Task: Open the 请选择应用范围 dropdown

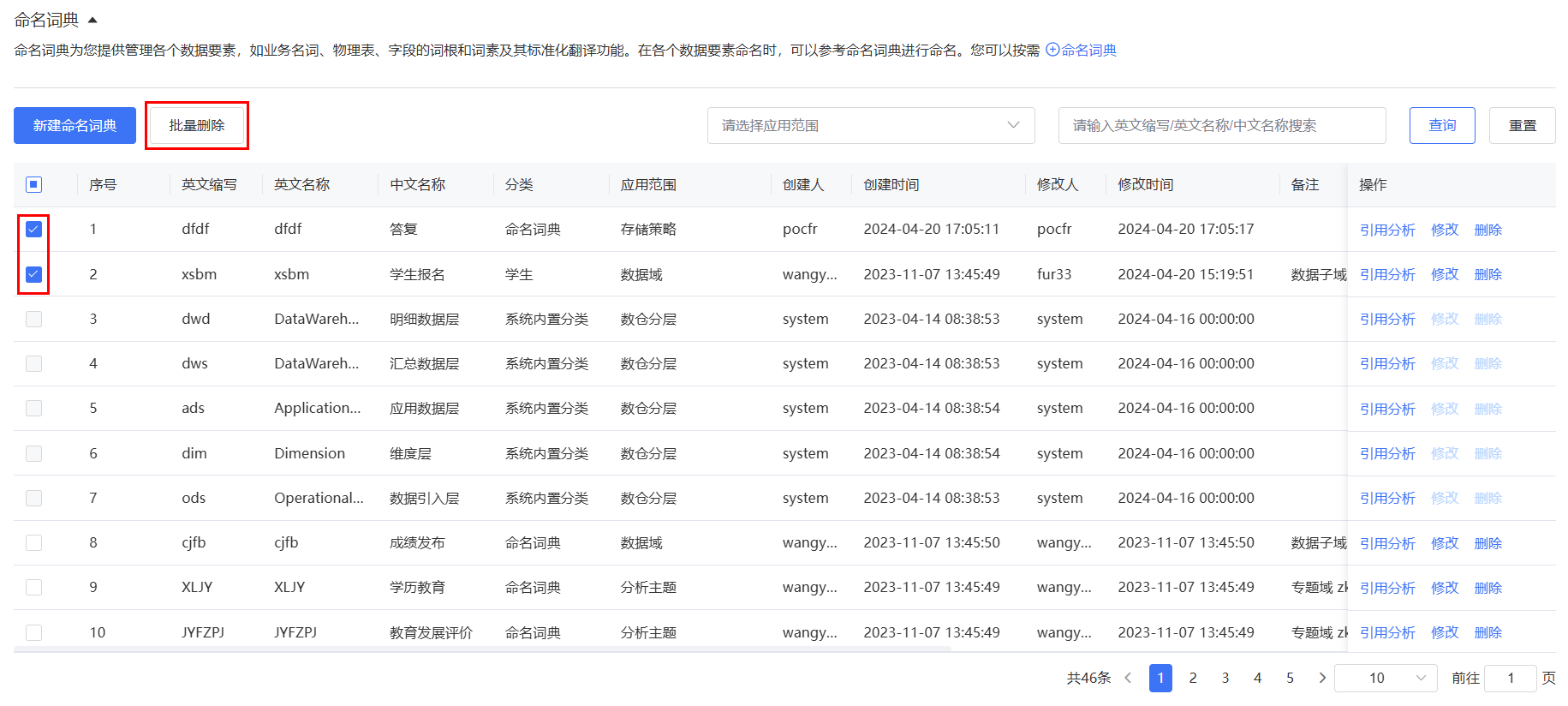Action: (x=871, y=126)
